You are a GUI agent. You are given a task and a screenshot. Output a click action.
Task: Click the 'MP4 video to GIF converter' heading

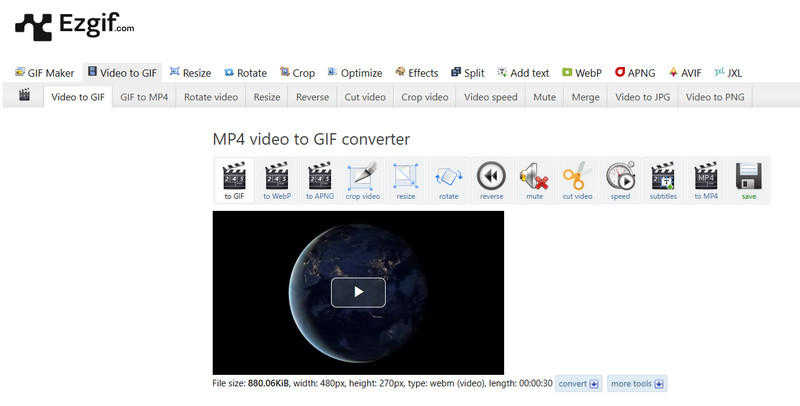pyautogui.click(x=311, y=139)
